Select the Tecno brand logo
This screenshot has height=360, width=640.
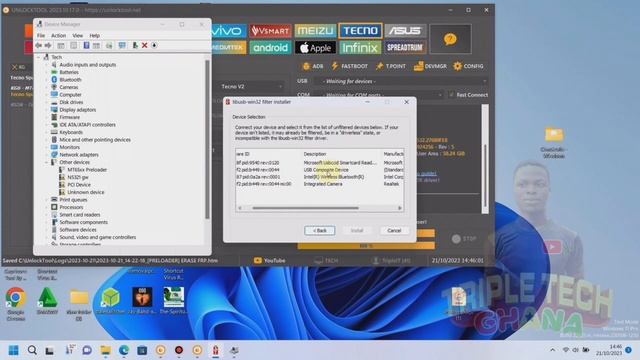click(x=360, y=31)
